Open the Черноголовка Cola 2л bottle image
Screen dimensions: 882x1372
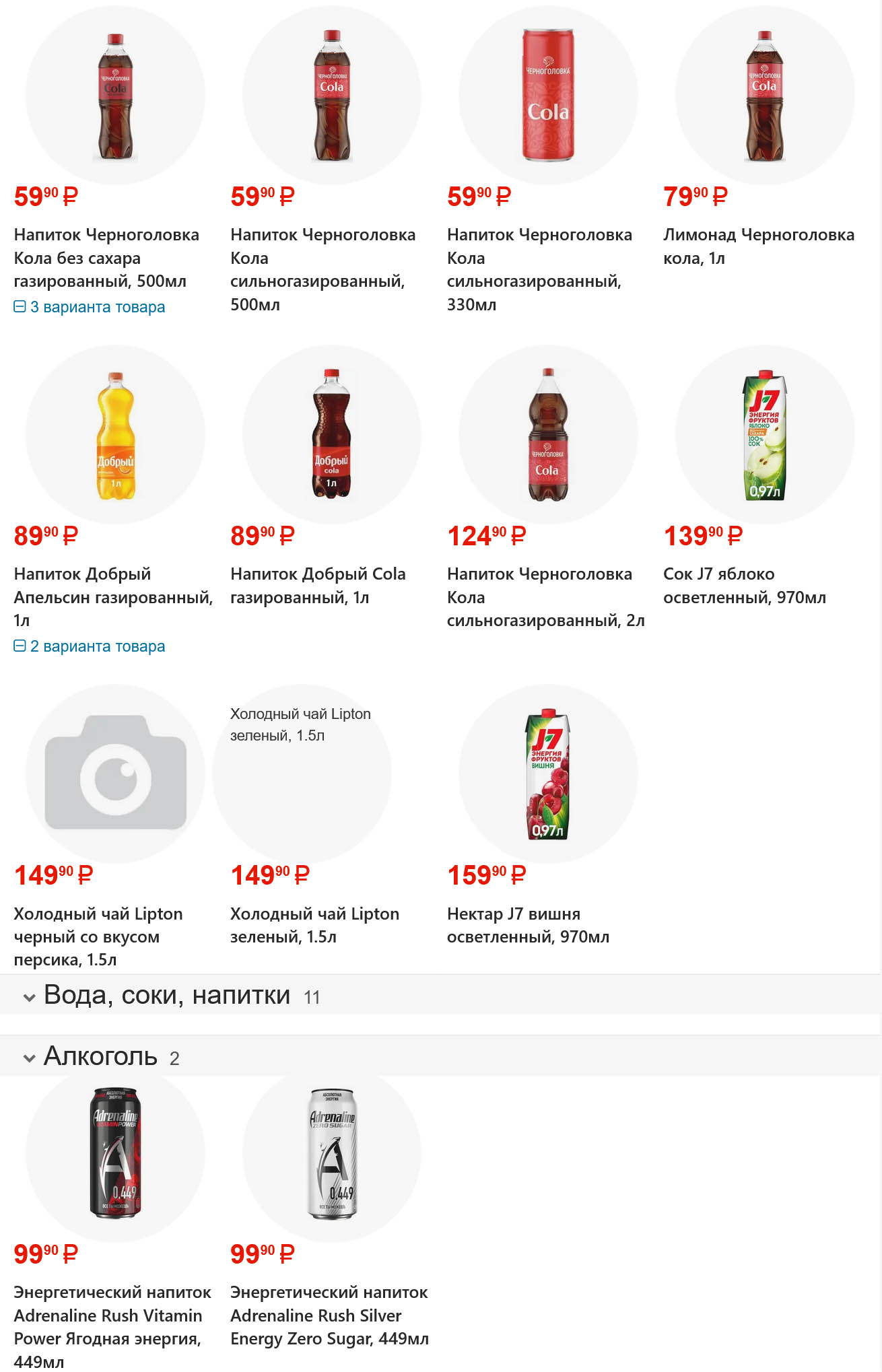(547, 435)
